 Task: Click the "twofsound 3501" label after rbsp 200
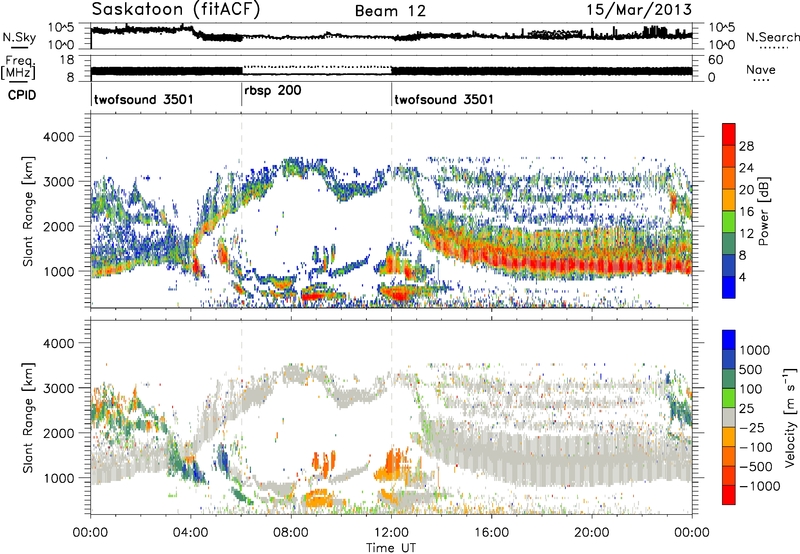tap(444, 99)
